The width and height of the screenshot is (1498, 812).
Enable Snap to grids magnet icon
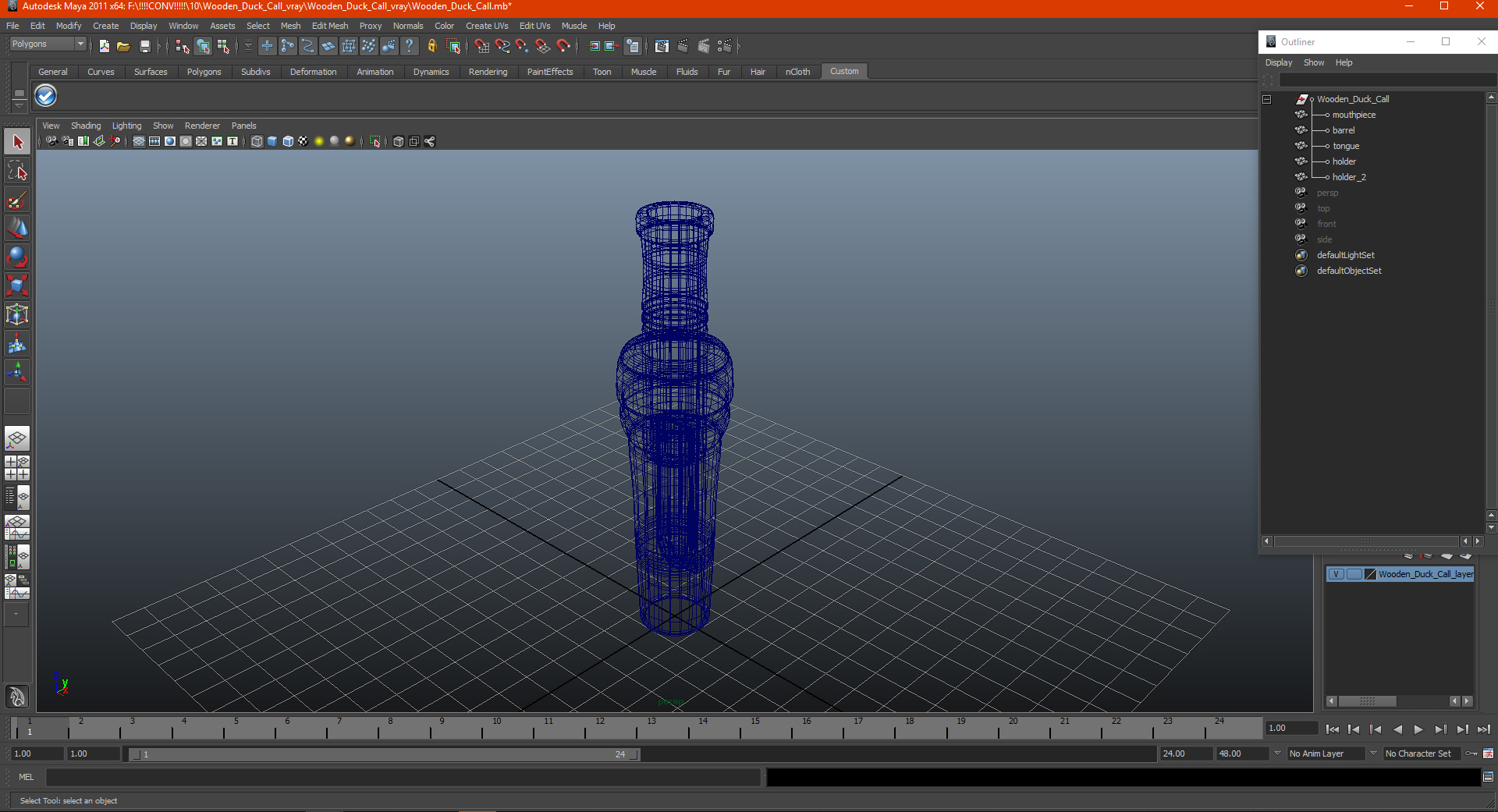[x=481, y=47]
